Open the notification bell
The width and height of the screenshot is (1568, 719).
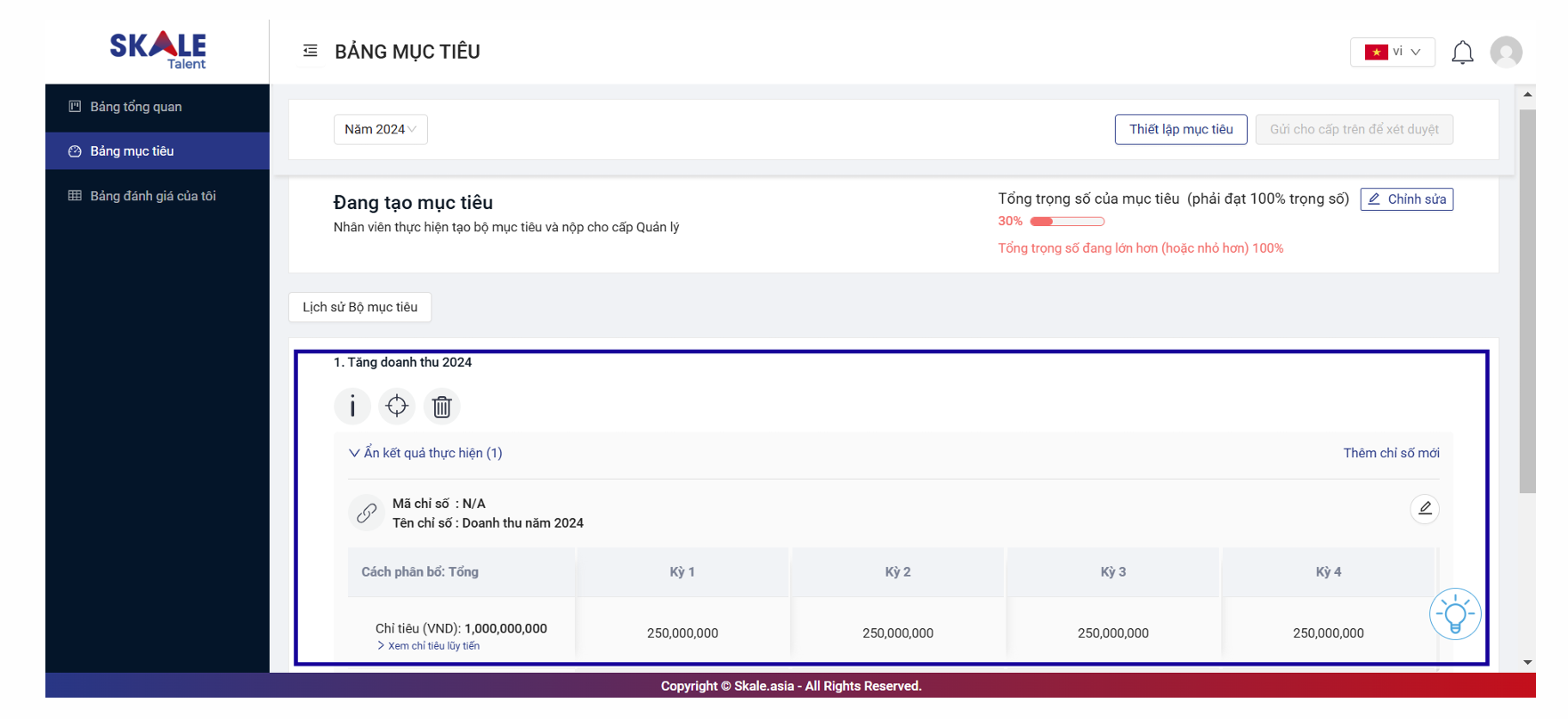(x=1462, y=53)
